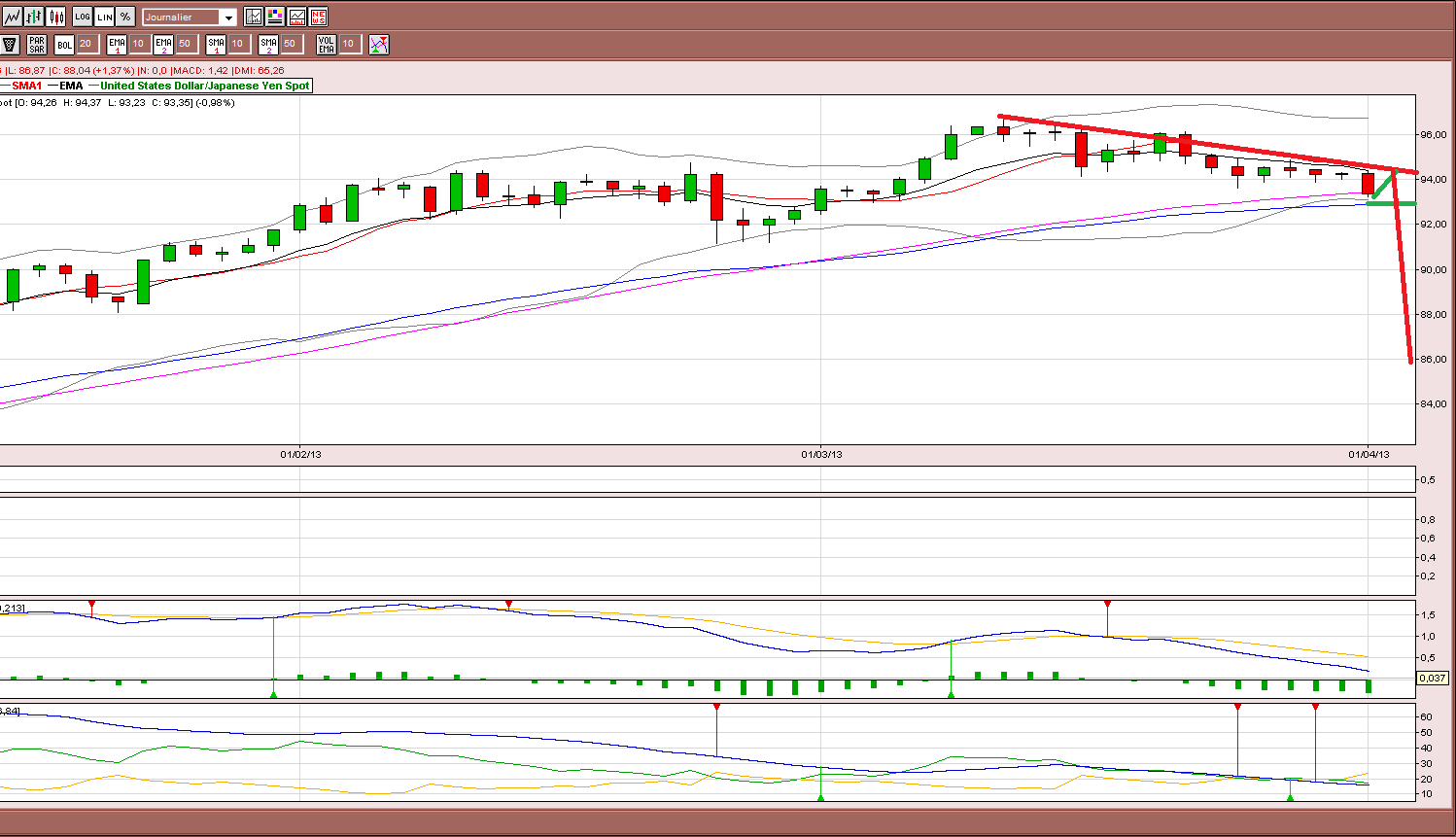Click the SMA1 red legend swatch
This screenshot has width=1456, height=837.
pos(5,86)
